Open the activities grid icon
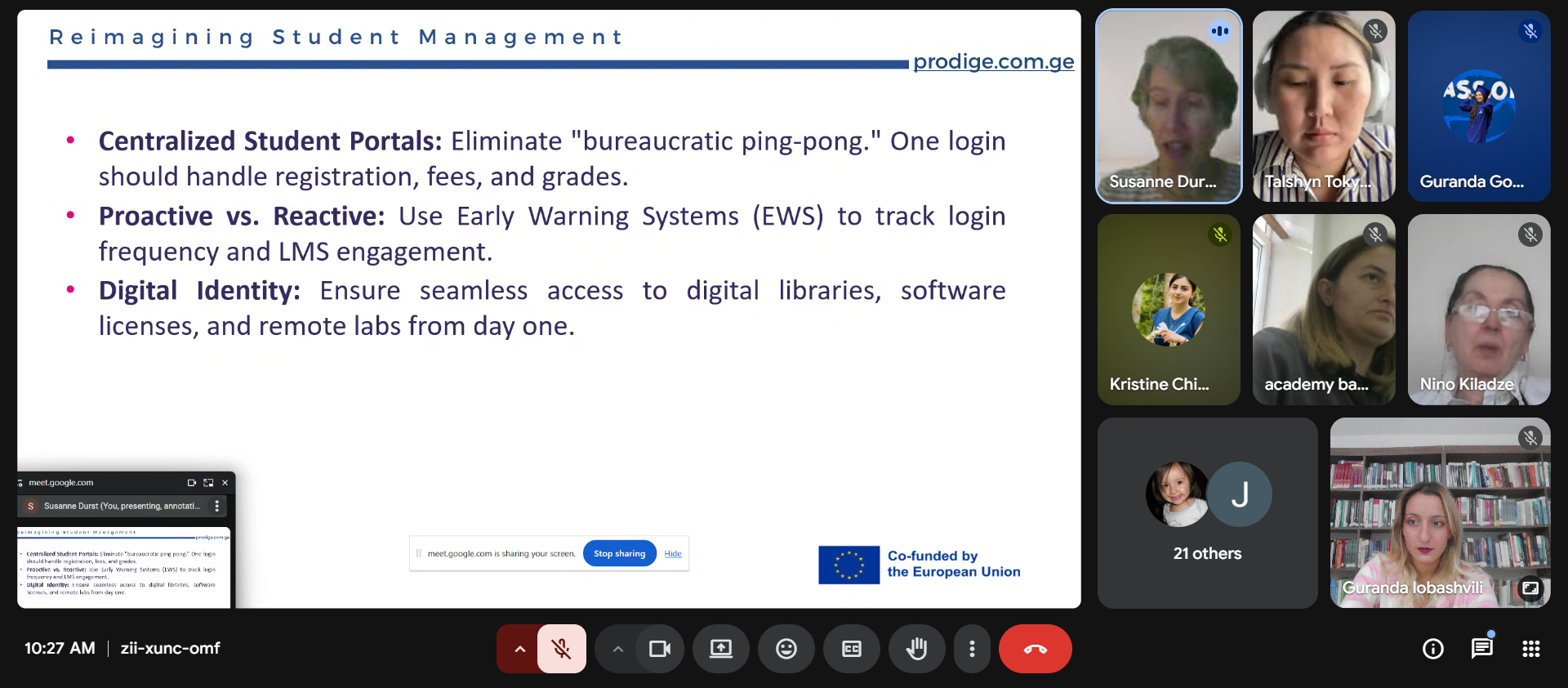This screenshot has height=688, width=1568. (x=1531, y=649)
